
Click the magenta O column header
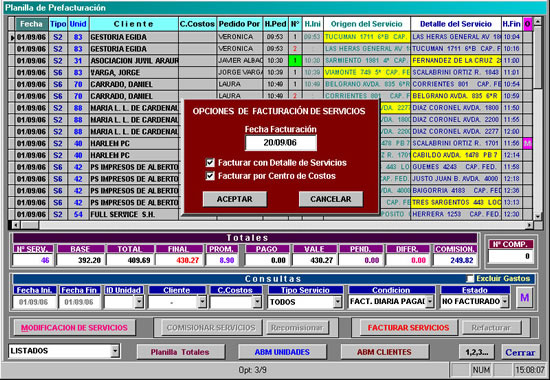pyautogui.click(x=527, y=24)
